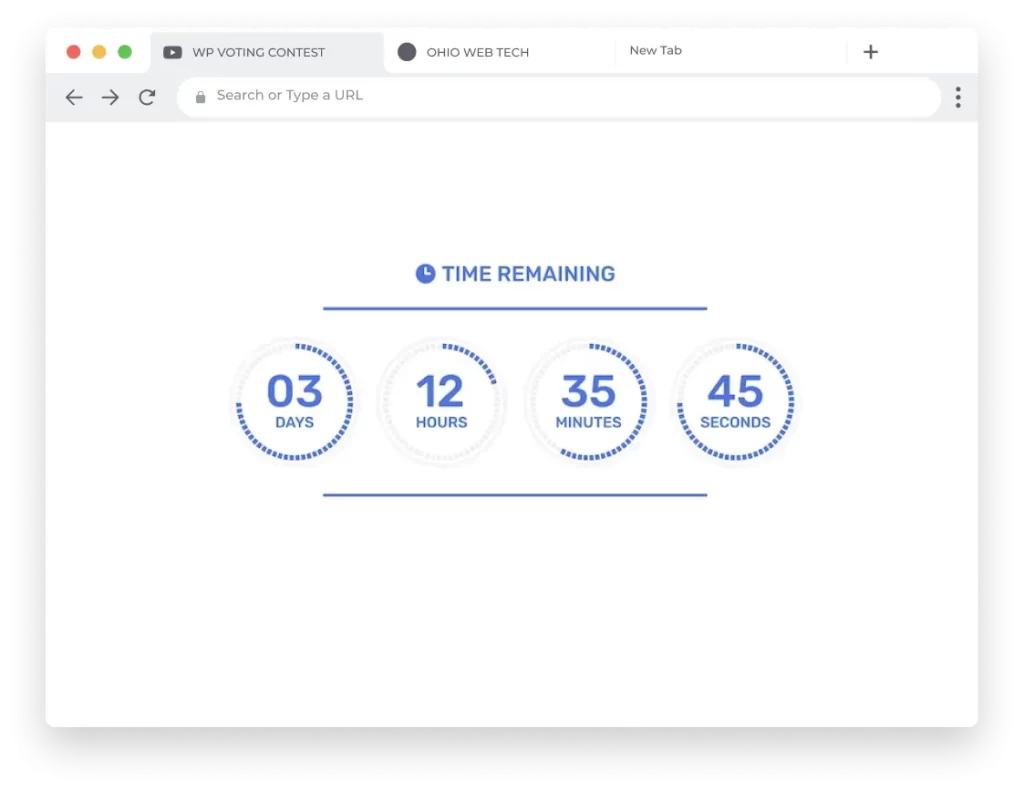
Task: Click the red close window dot
Action: coord(74,52)
